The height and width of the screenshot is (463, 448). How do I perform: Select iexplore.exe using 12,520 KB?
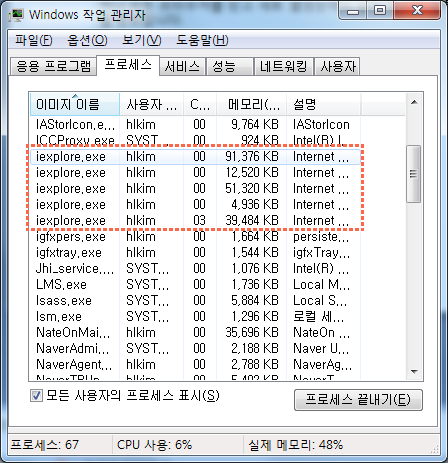coord(195,172)
